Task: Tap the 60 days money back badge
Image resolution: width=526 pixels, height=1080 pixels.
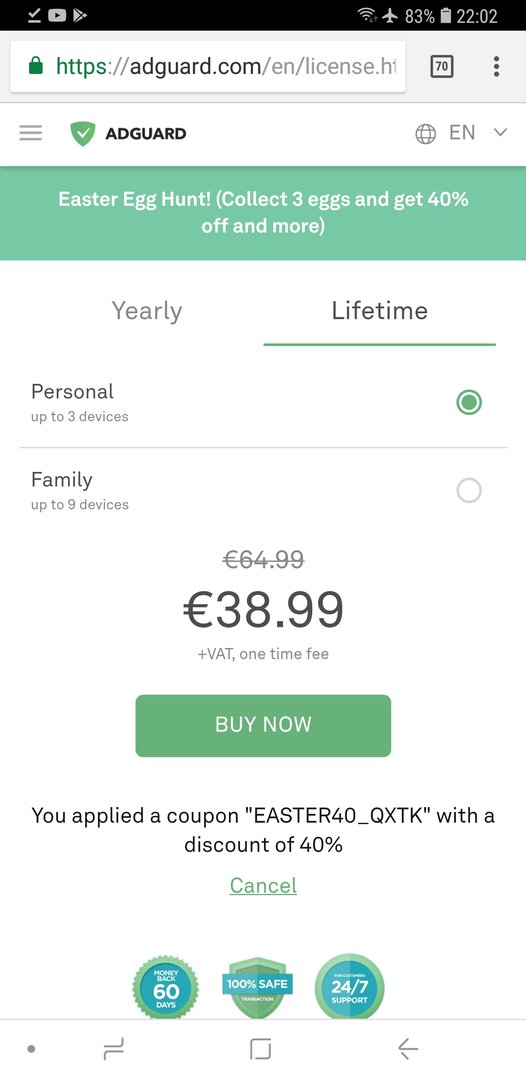Action: tap(166, 989)
